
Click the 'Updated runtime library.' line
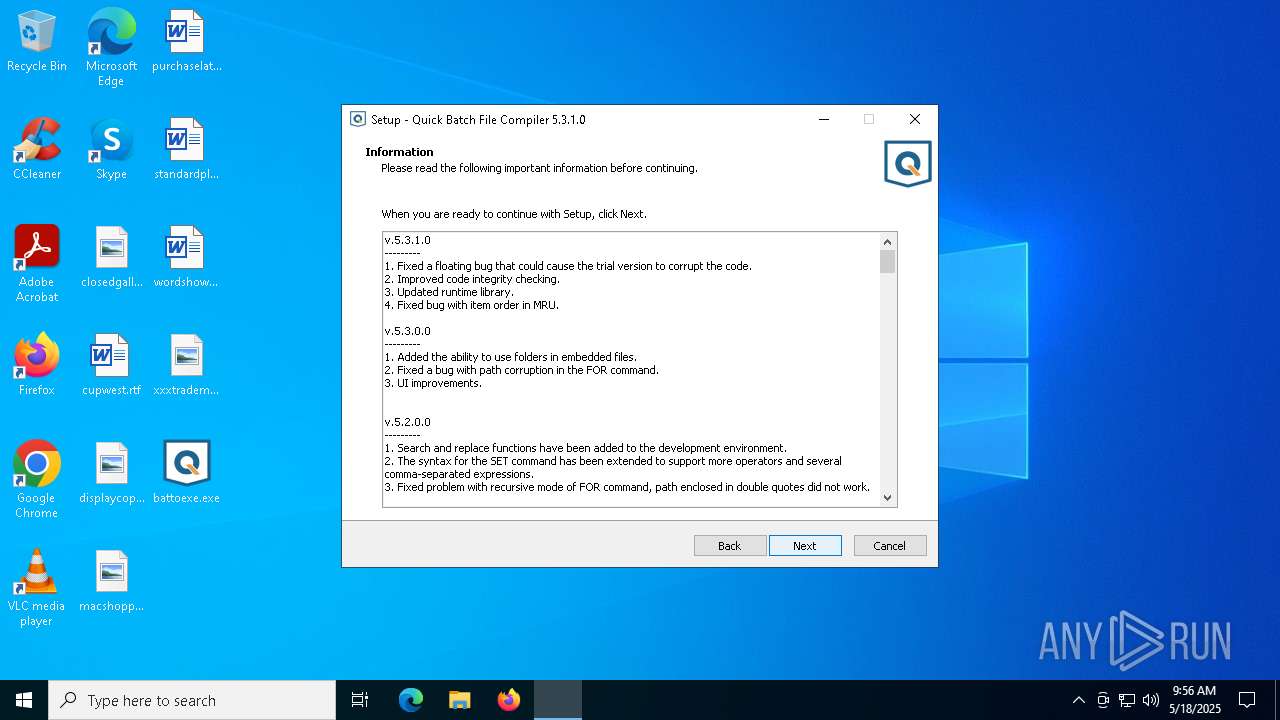[x=449, y=292]
